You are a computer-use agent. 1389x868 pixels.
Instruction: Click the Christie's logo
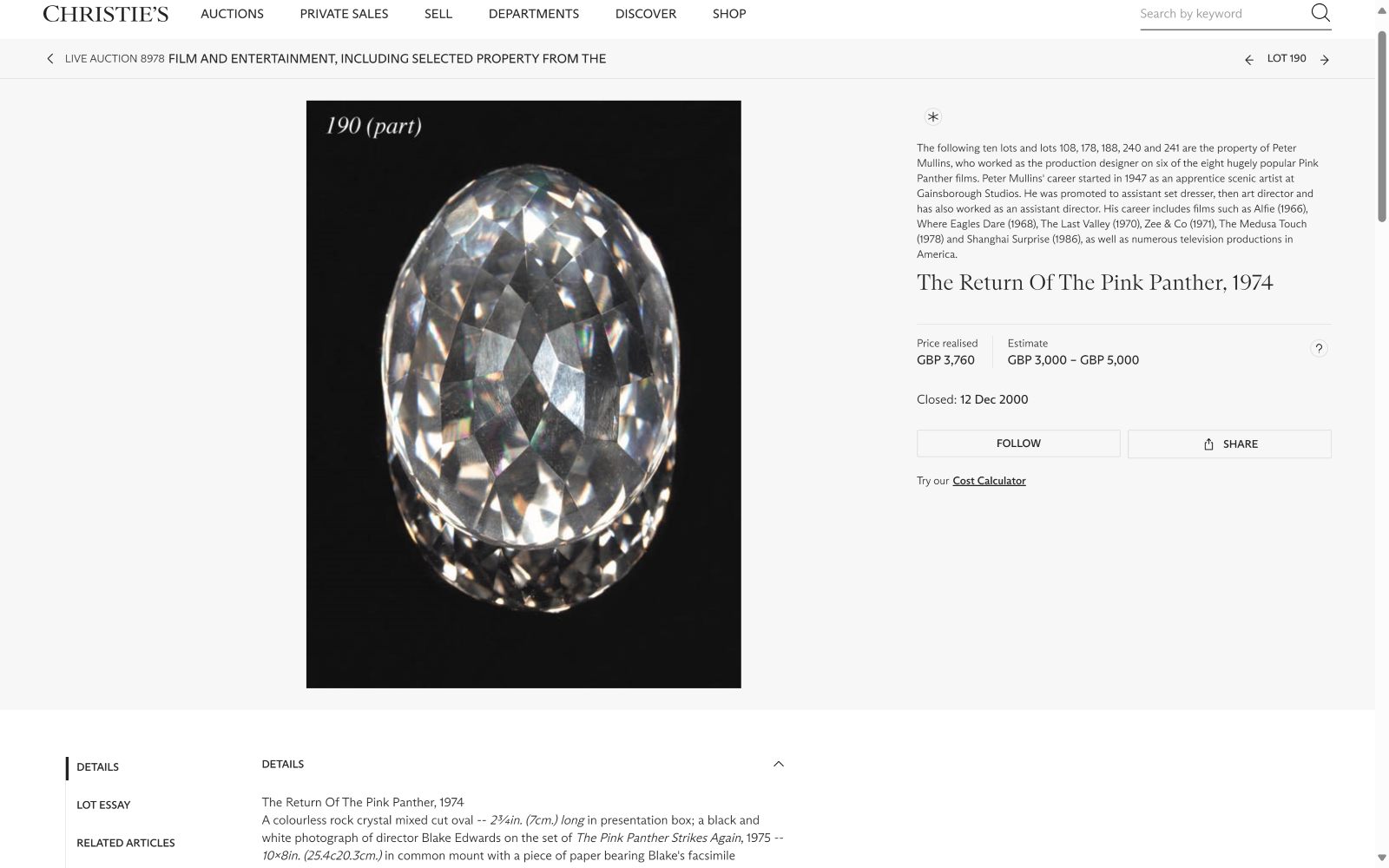tap(106, 14)
